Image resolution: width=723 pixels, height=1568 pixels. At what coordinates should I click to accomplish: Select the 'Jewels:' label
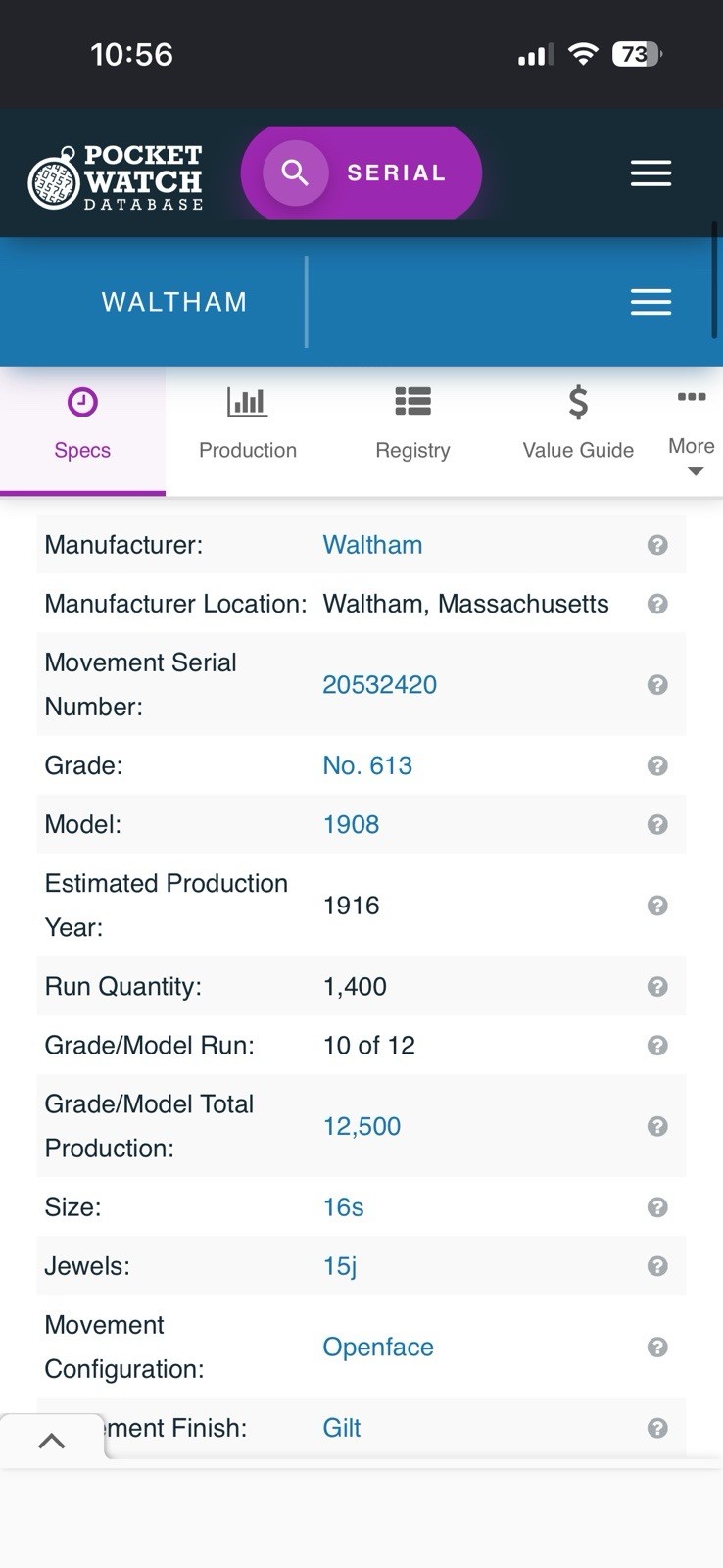tap(87, 1266)
